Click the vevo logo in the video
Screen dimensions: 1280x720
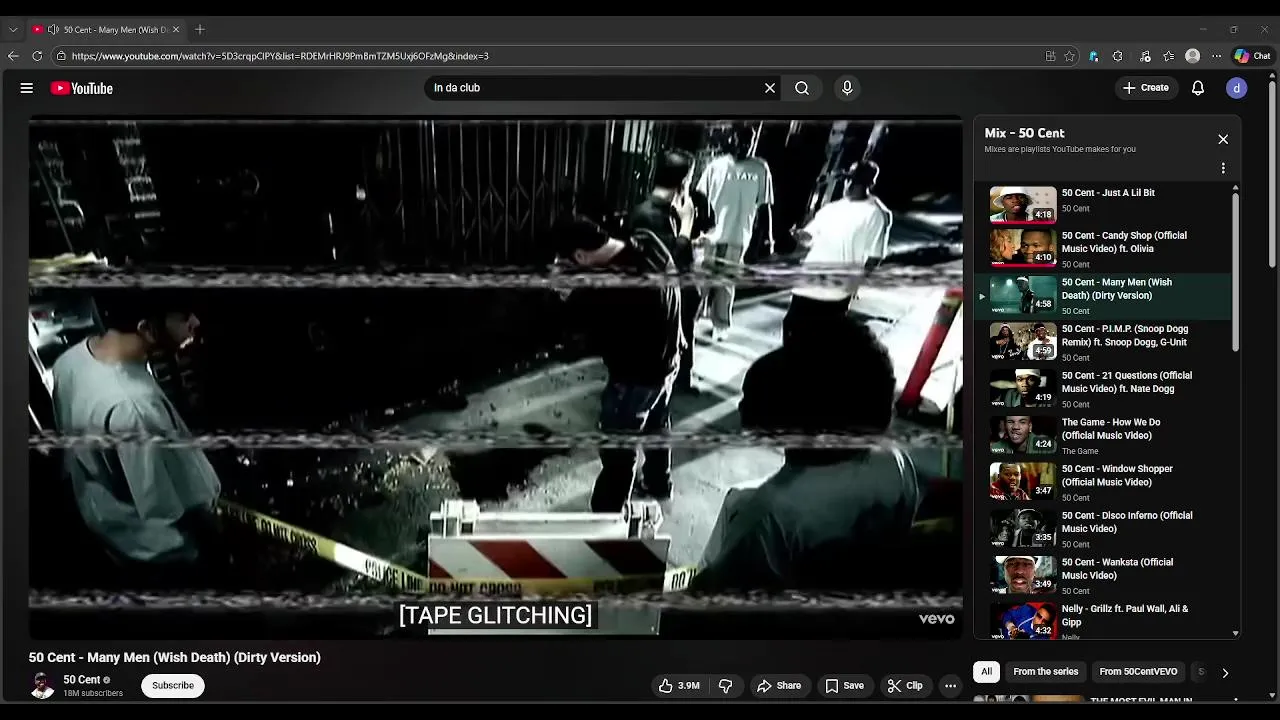point(937,619)
